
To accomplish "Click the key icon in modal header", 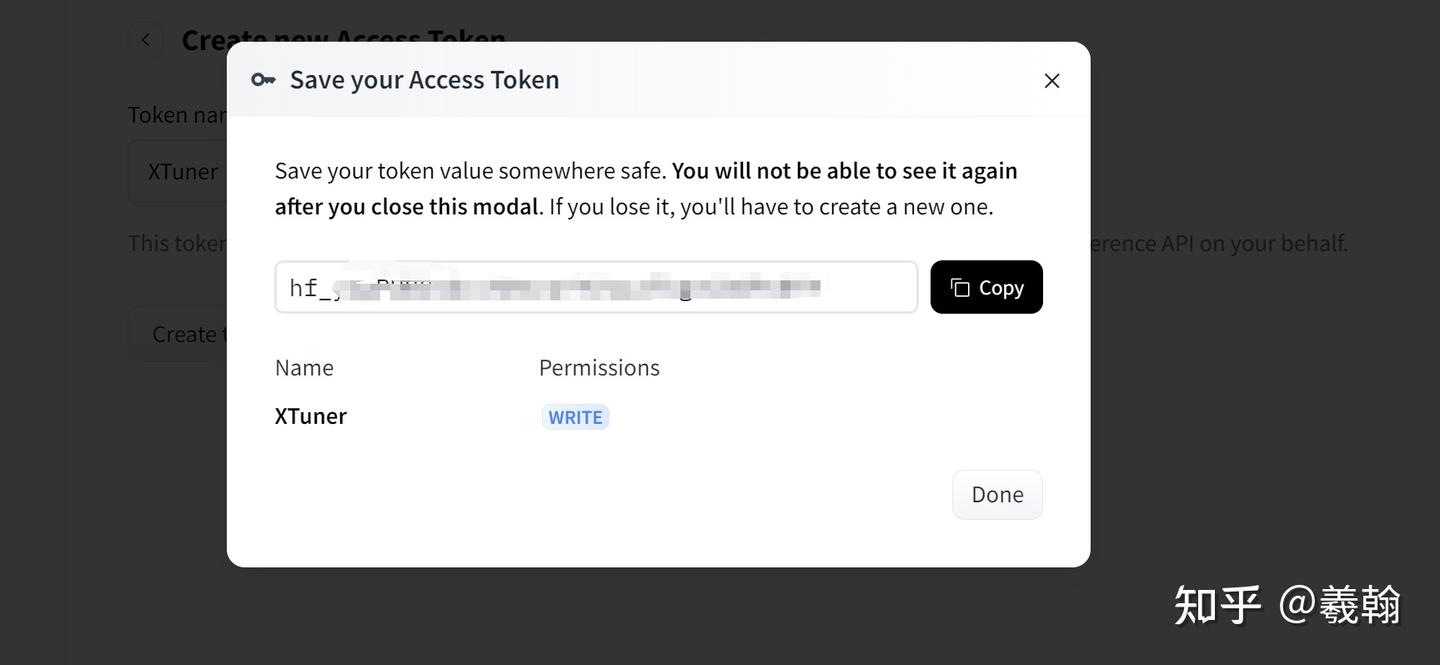I will click(x=263, y=80).
